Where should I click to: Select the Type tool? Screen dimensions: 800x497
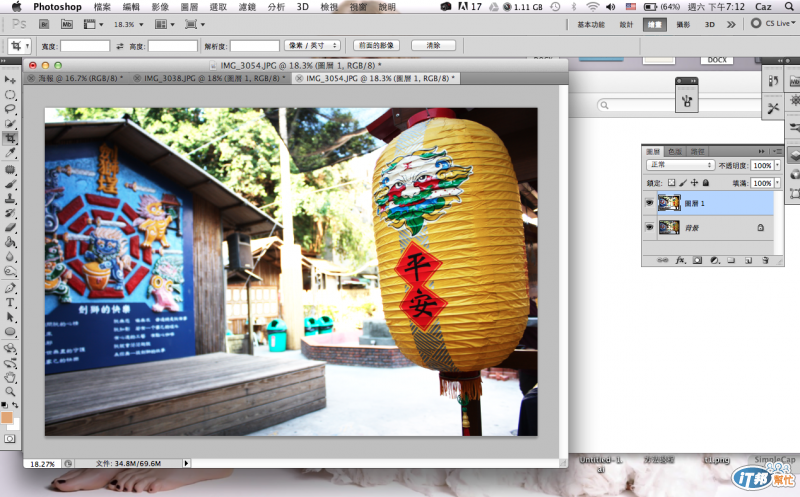click(10, 302)
